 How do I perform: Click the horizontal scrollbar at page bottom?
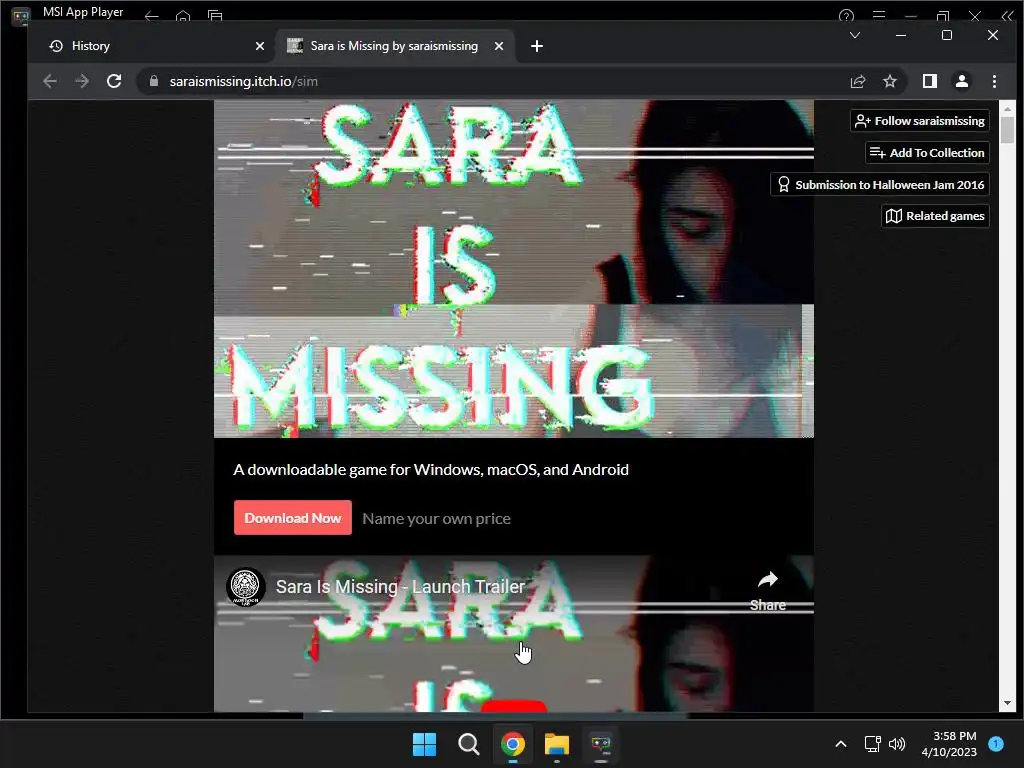[x=495, y=716]
